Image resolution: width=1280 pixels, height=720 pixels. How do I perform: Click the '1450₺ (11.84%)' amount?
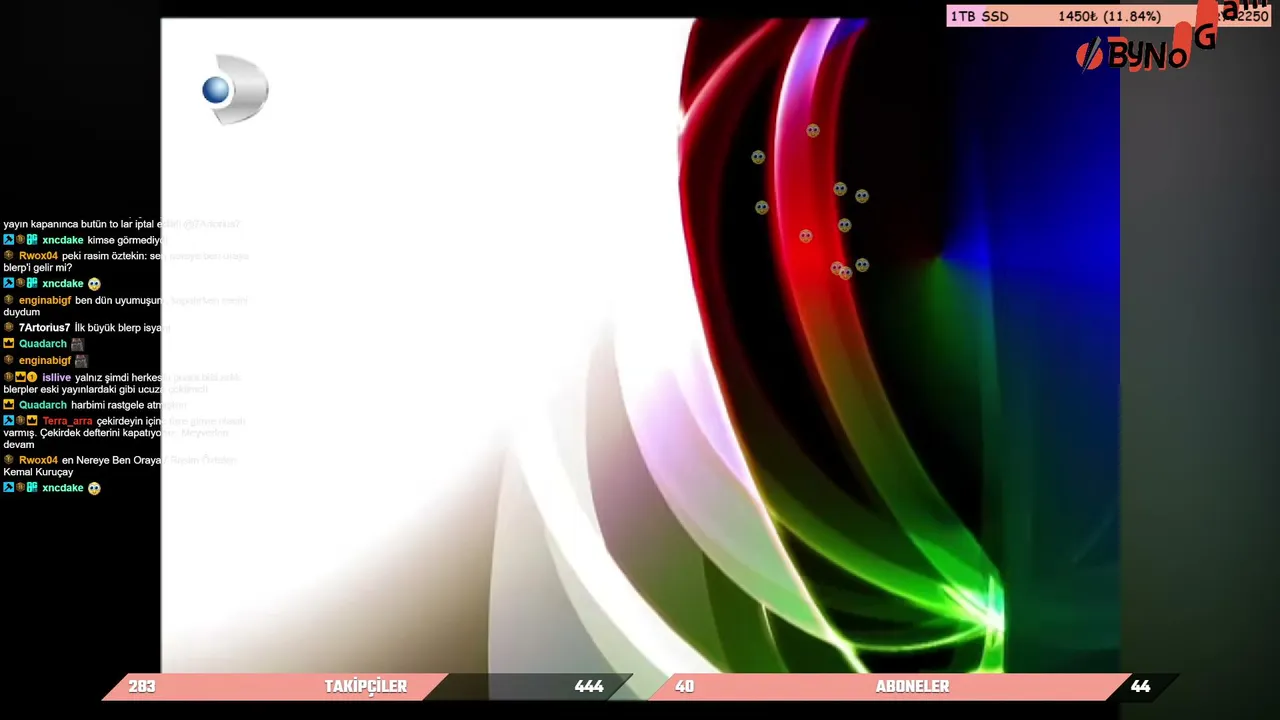point(1109,16)
